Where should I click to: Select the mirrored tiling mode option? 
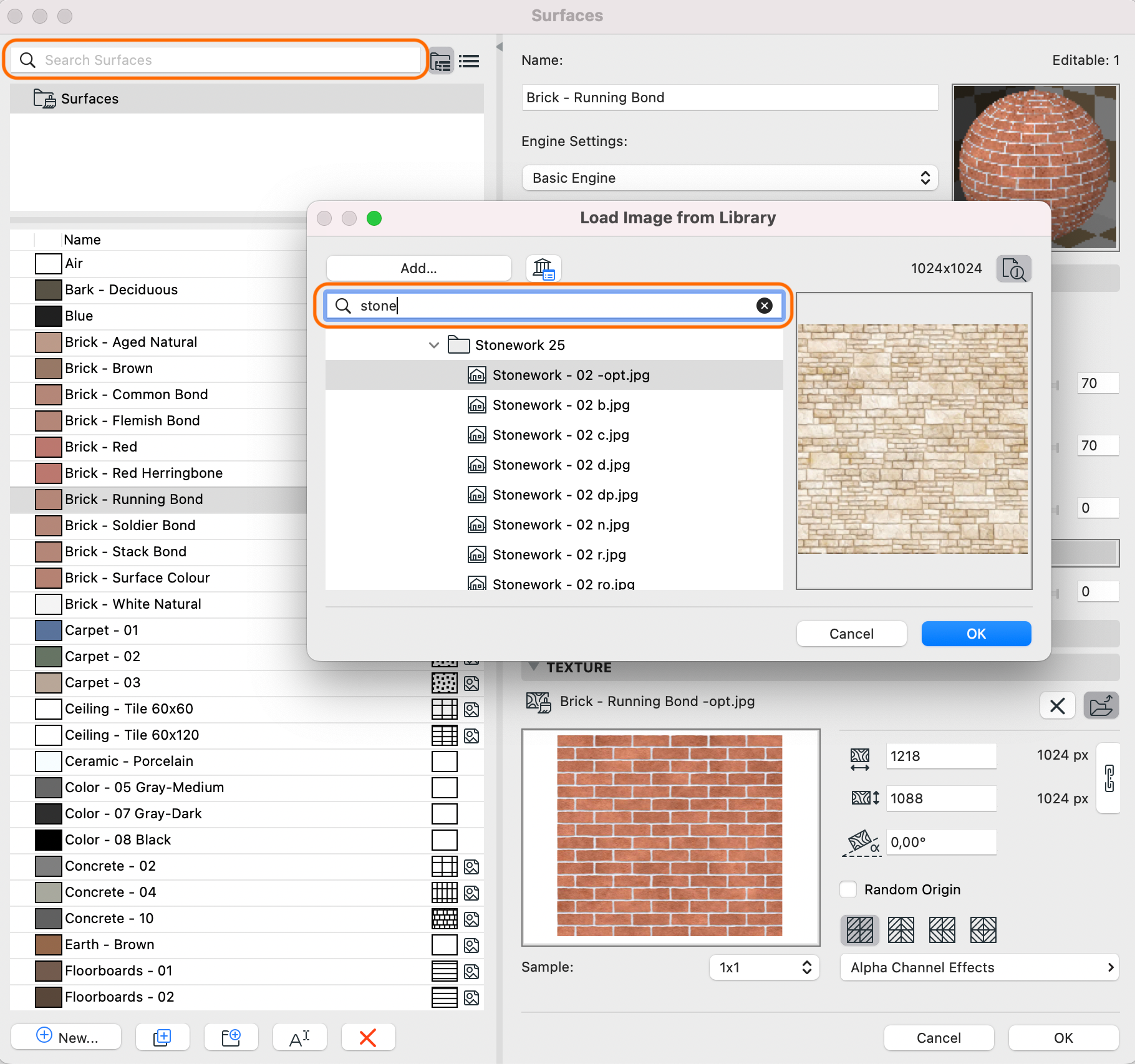click(901, 929)
